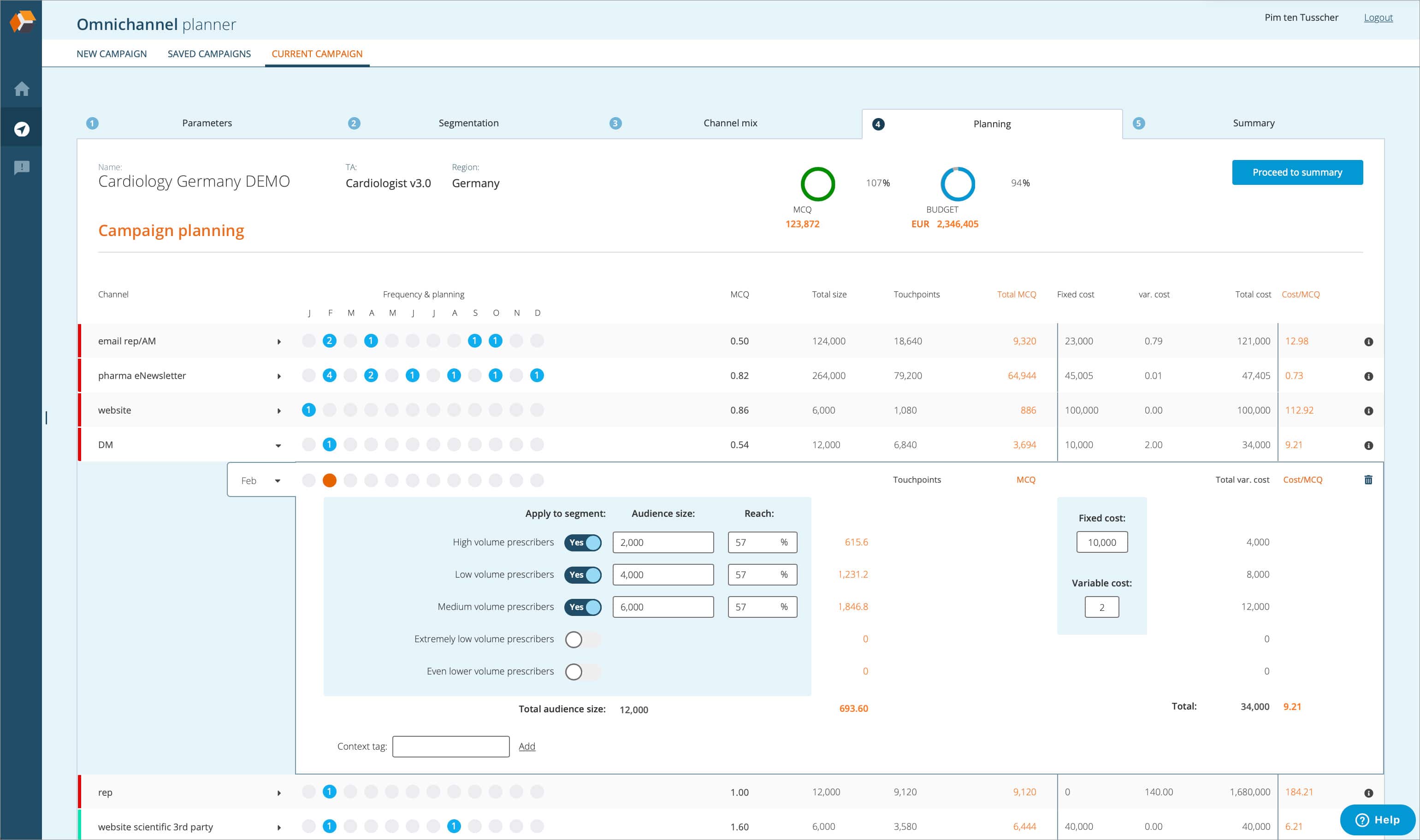Viewport: 1420px width, 840px height.
Task: Click the Parameters step tab
Action: [x=207, y=124]
